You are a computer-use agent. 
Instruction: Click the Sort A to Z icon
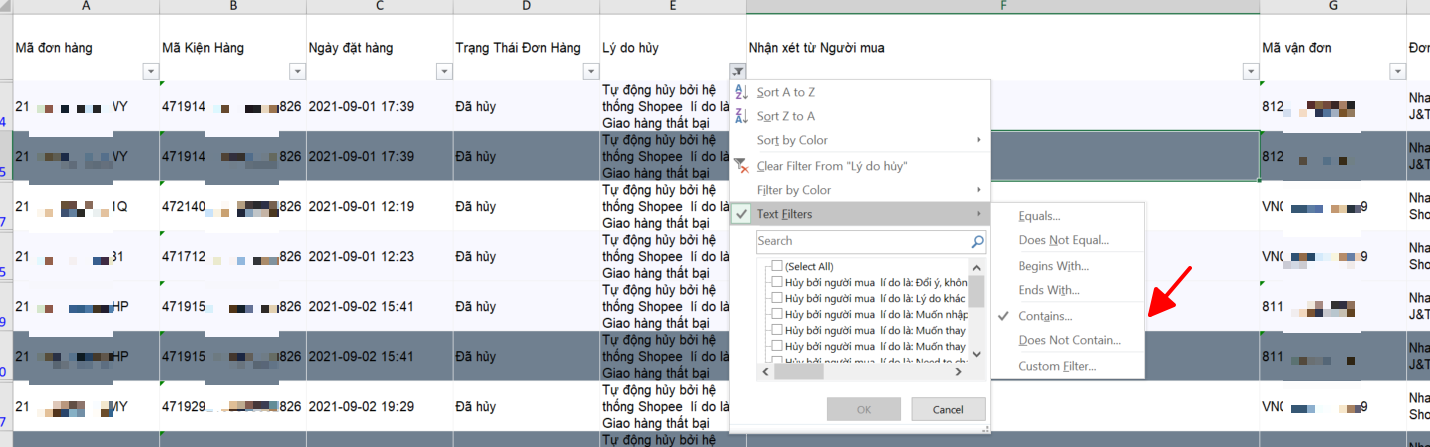tap(741, 92)
